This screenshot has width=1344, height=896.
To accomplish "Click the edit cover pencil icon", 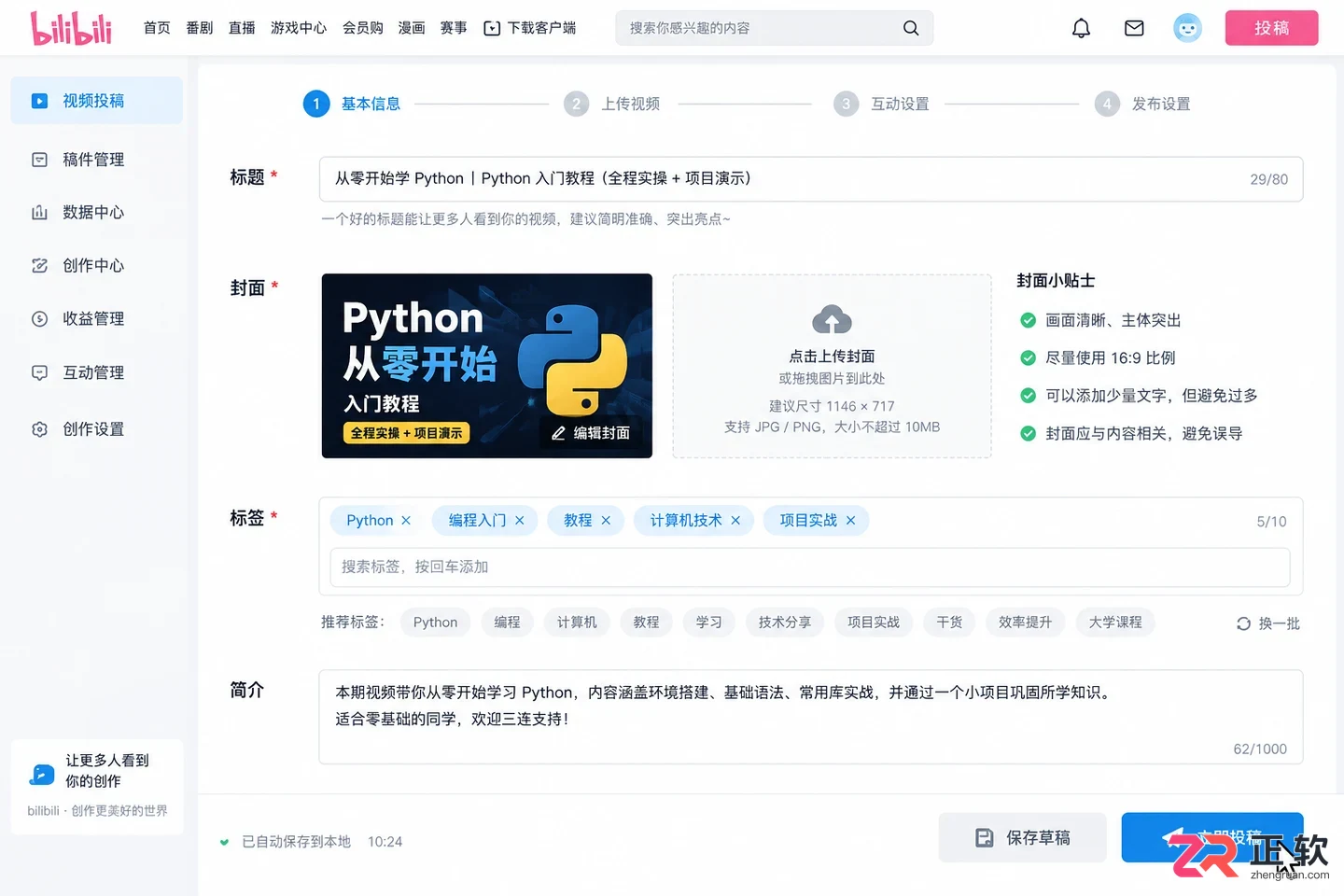I will [x=558, y=433].
